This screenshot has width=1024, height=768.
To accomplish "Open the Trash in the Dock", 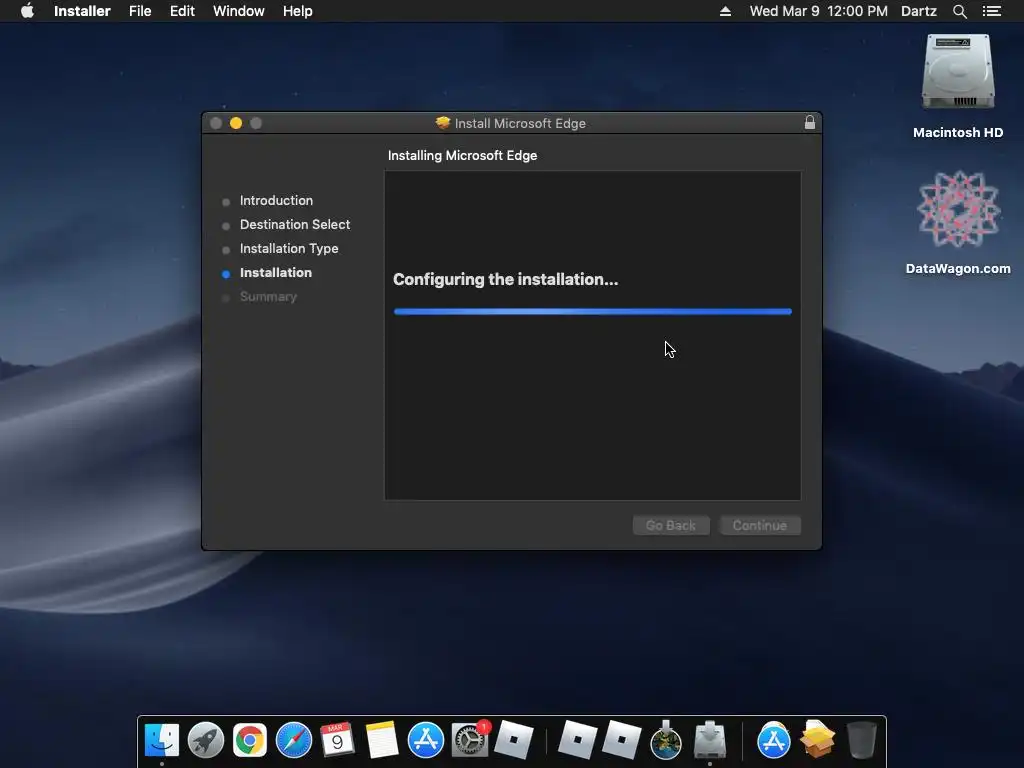I will pos(861,740).
